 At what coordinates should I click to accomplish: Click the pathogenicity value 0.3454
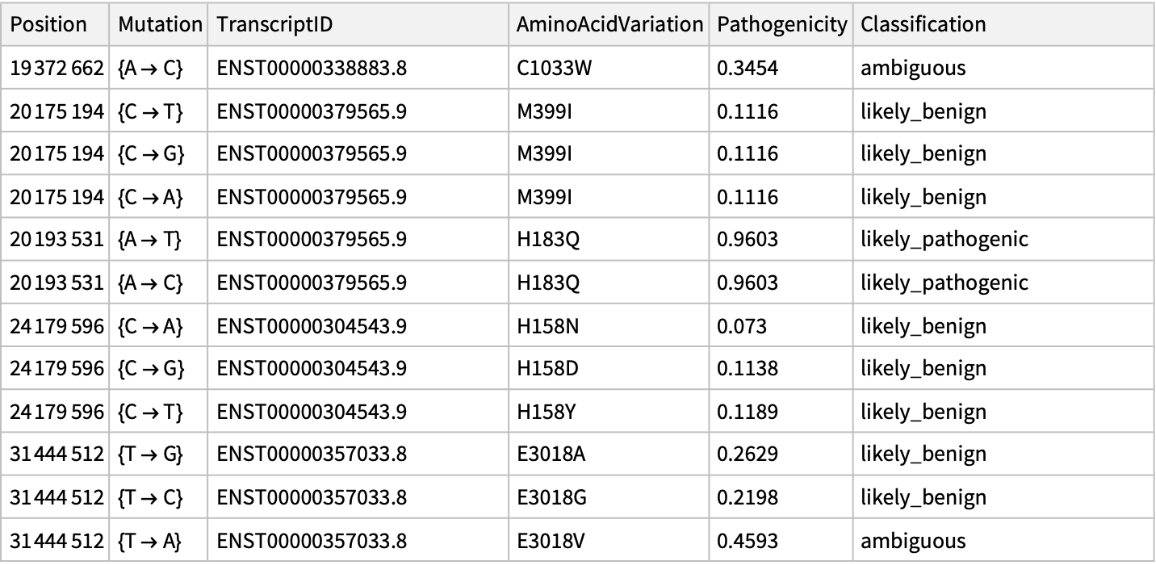tap(743, 68)
